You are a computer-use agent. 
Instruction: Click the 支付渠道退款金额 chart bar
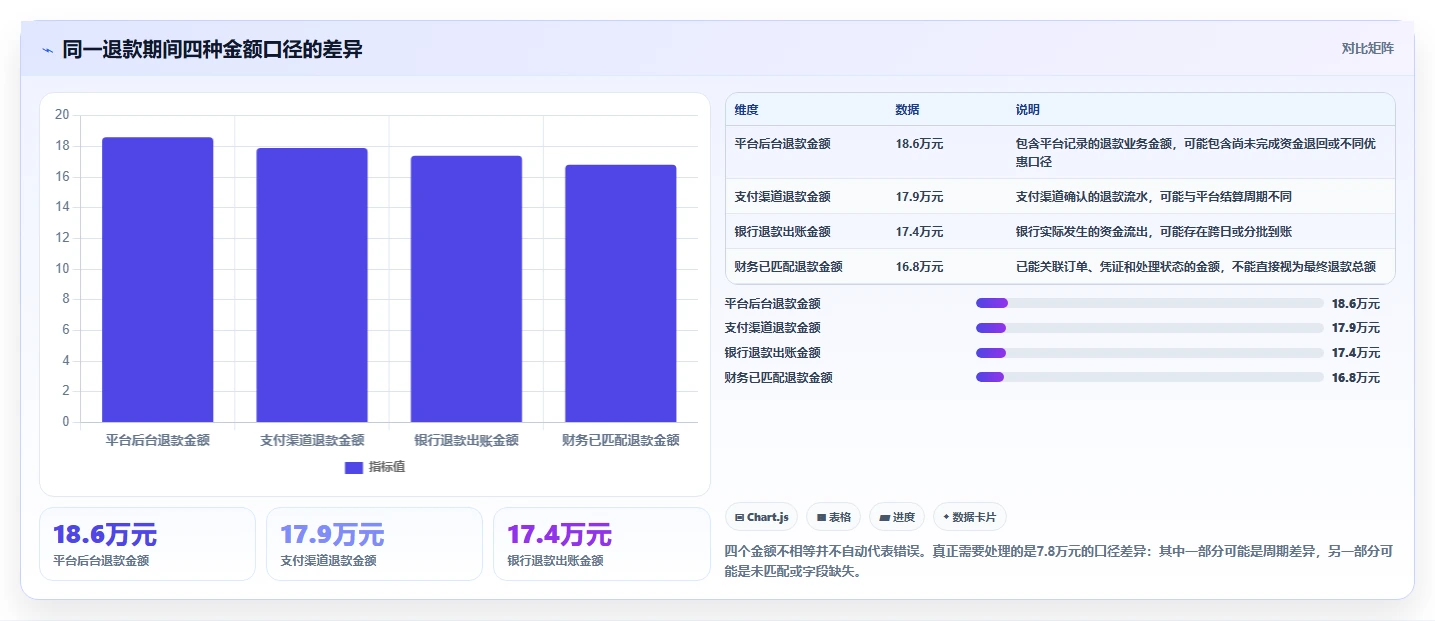coord(312,285)
